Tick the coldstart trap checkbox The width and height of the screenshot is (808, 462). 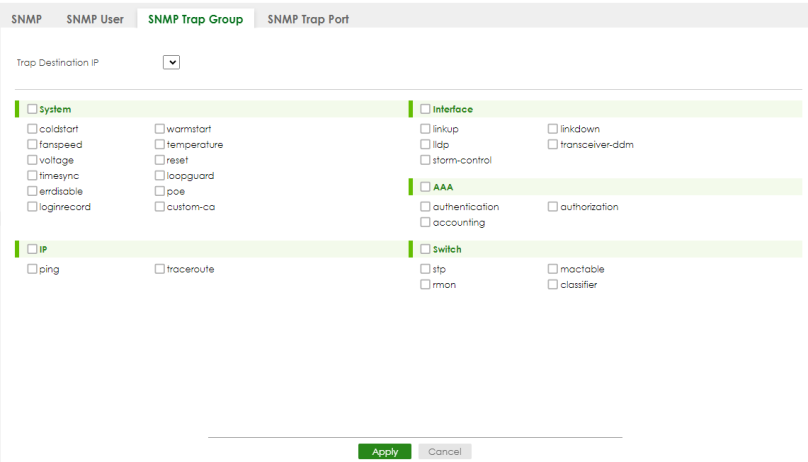(x=32, y=129)
